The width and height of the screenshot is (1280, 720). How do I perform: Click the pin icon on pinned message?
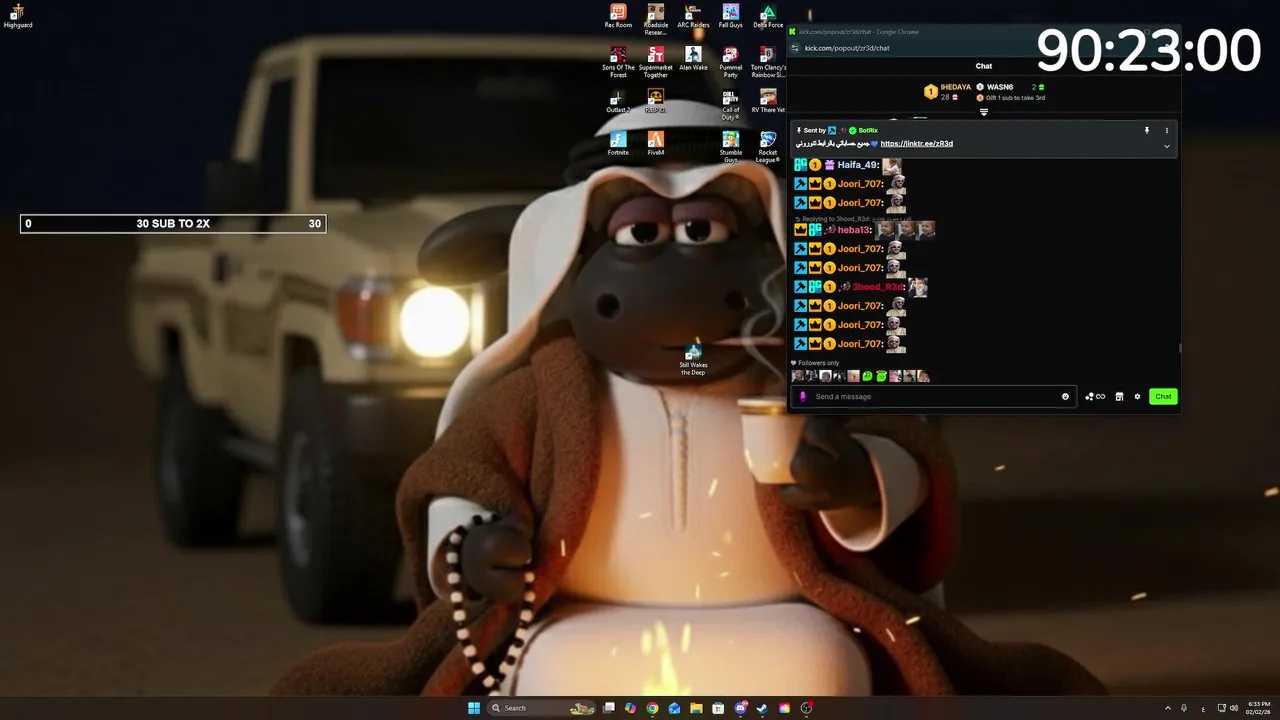pos(1147,130)
